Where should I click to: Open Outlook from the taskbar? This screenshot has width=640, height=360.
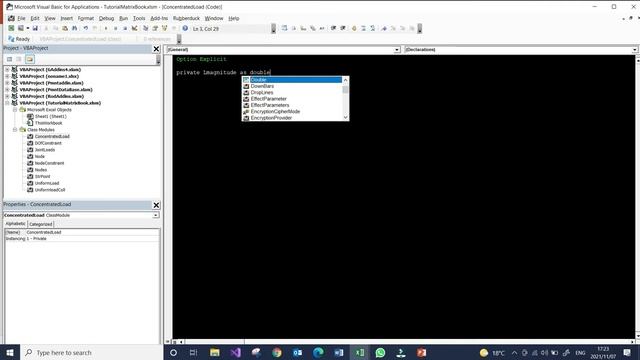click(298, 352)
